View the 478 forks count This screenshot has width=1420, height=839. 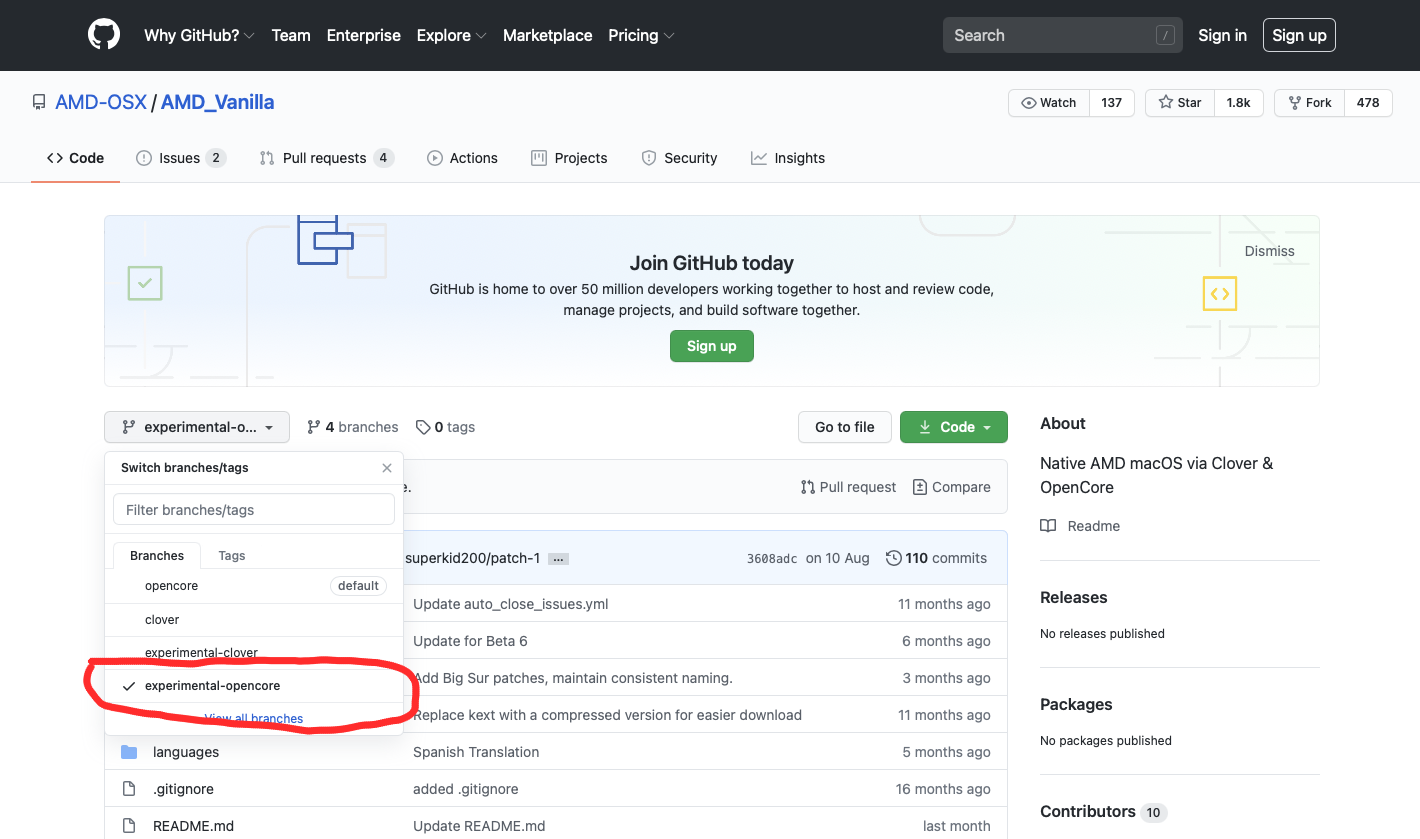click(x=1368, y=103)
